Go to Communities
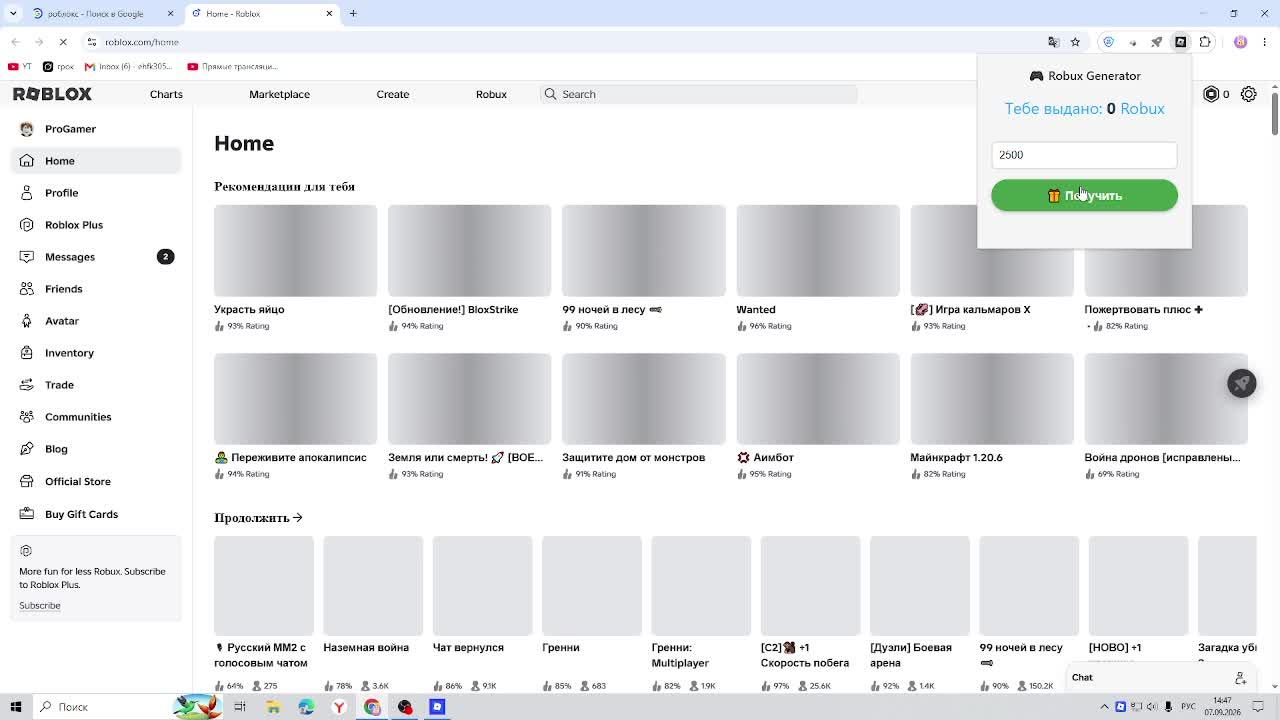The width and height of the screenshot is (1280, 720). click(x=96, y=417)
